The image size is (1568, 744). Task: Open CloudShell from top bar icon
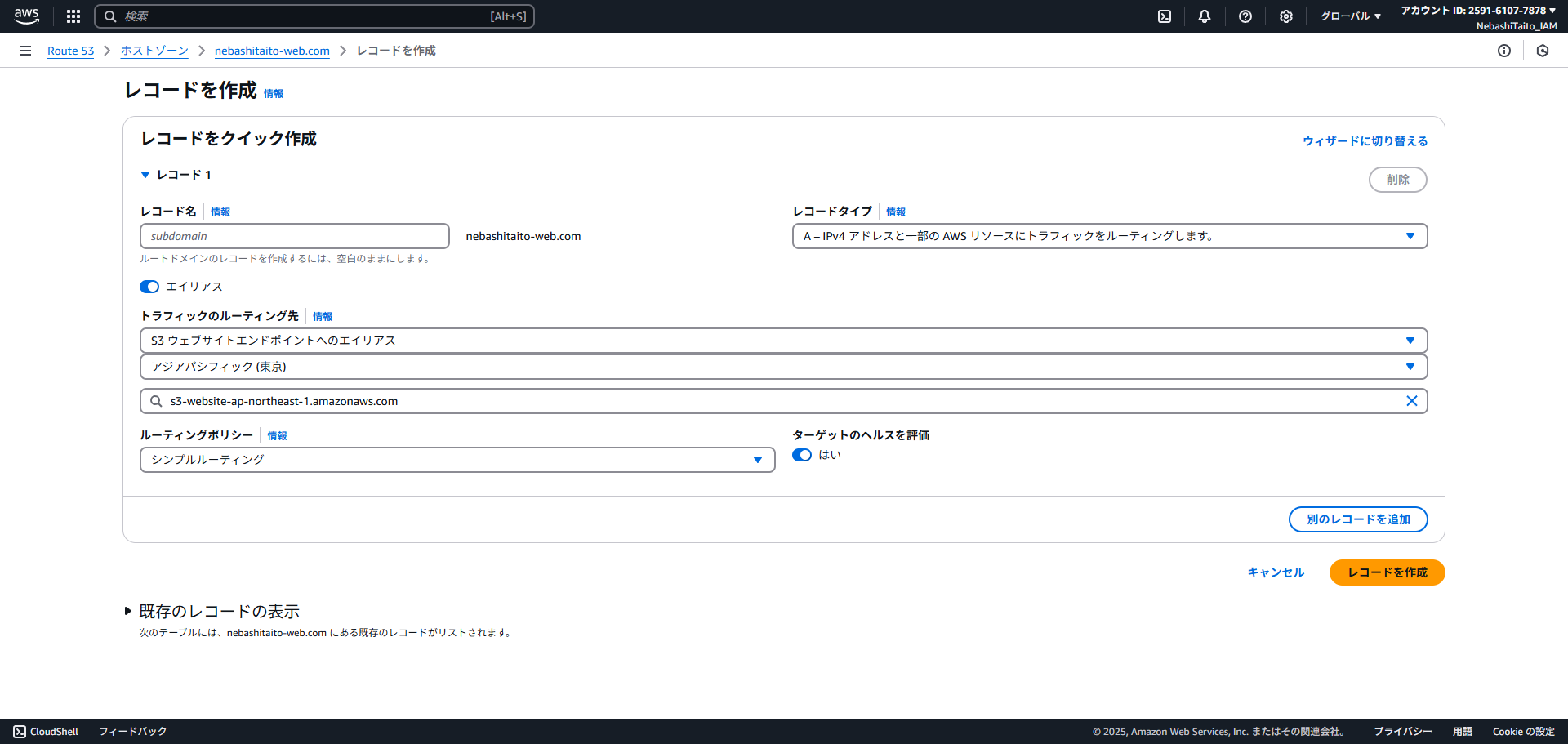coord(1165,16)
